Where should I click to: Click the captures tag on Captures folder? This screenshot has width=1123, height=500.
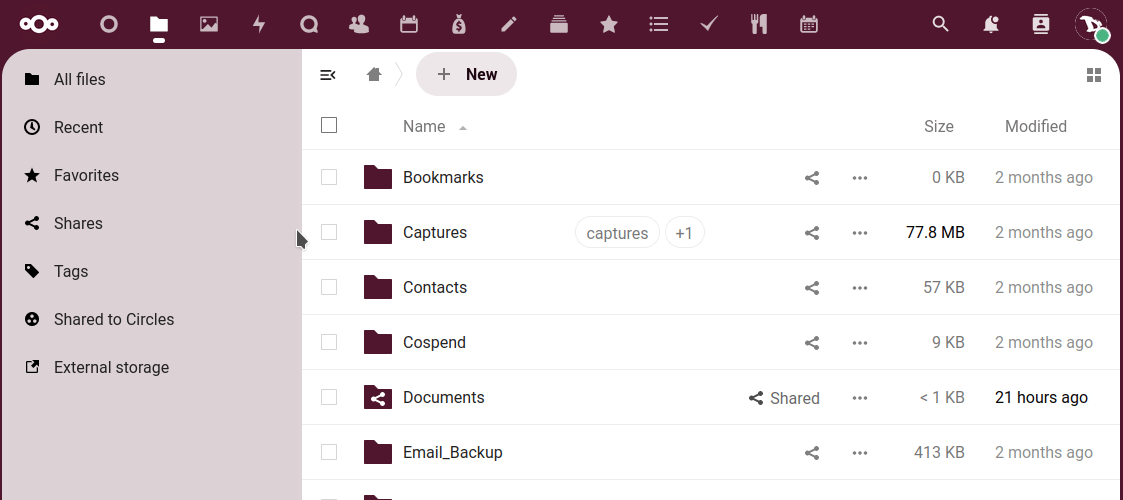point(617,233)
